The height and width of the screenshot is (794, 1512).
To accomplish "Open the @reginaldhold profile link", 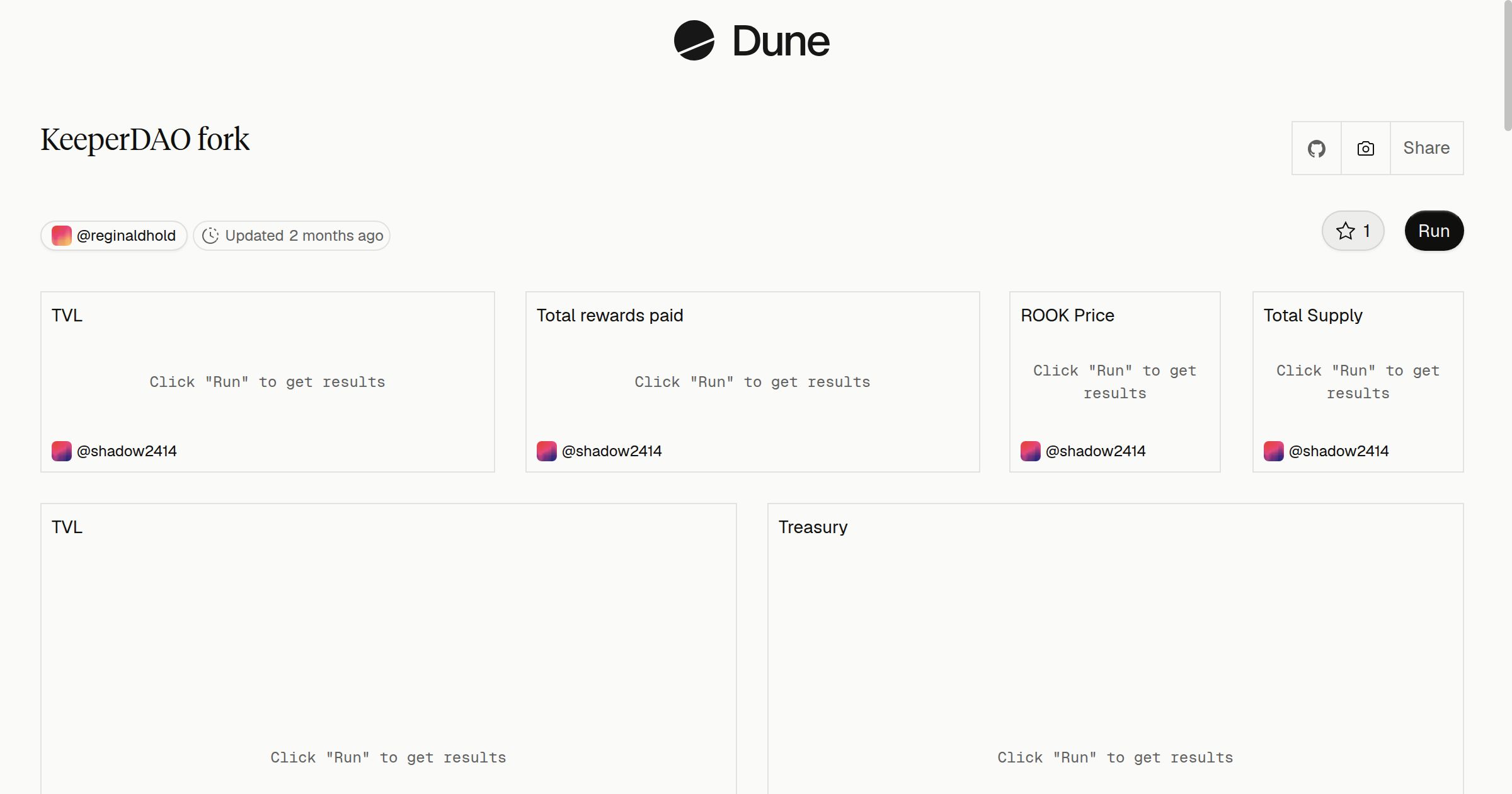I will (126, 236).
